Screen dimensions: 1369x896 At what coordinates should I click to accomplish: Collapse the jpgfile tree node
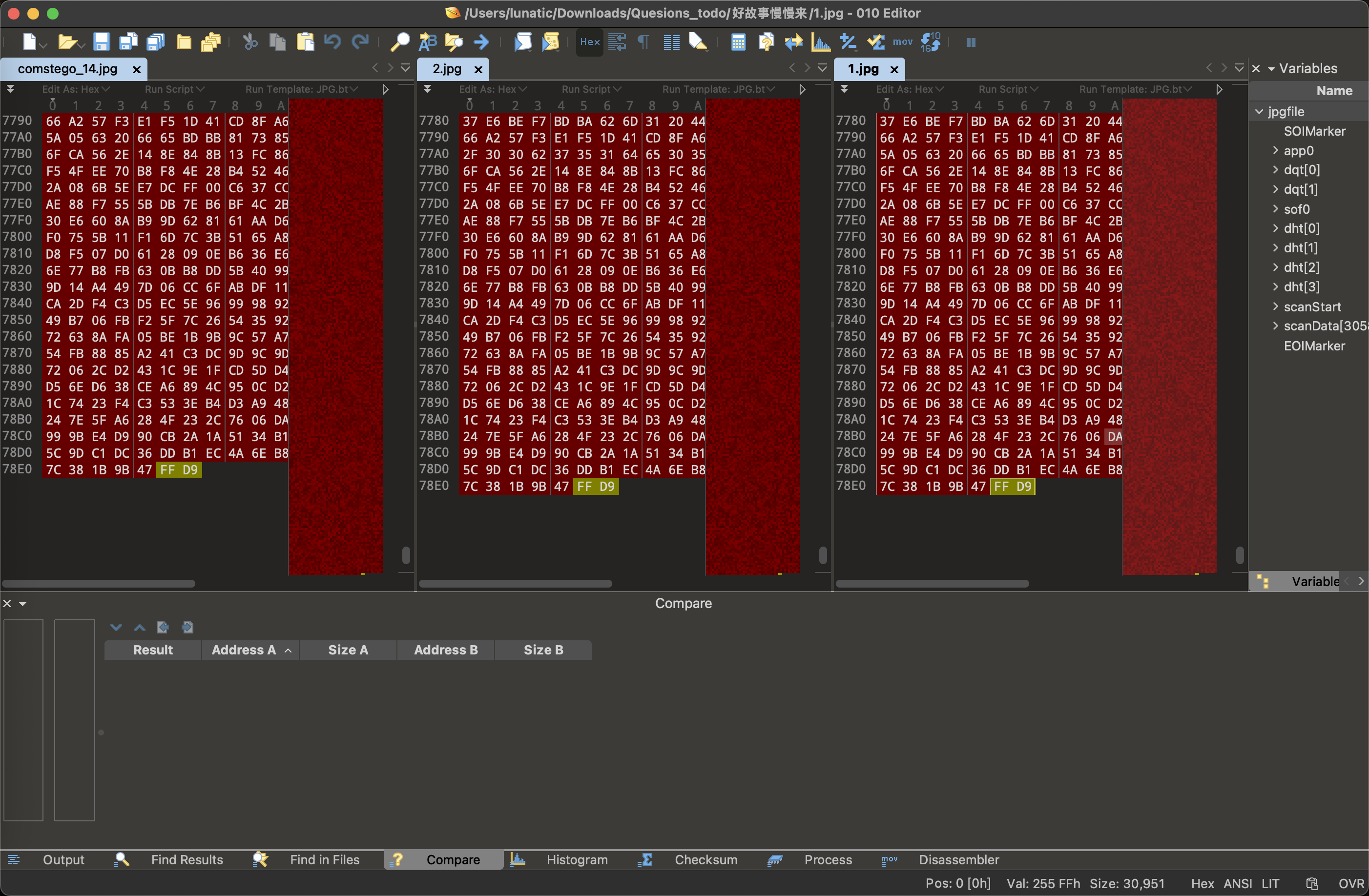1259,112
